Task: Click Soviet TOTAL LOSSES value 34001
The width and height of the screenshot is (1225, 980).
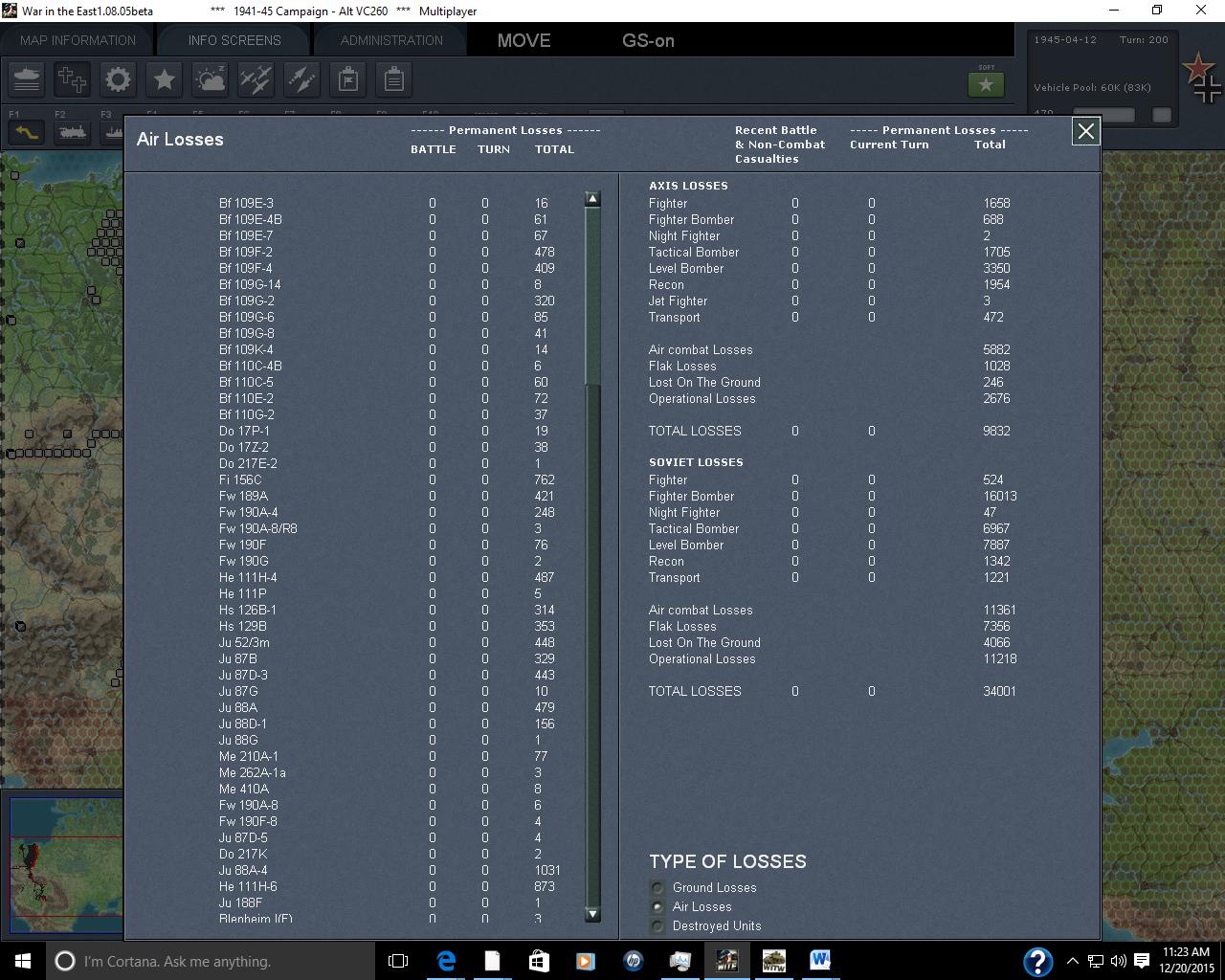Action: 1000,691
